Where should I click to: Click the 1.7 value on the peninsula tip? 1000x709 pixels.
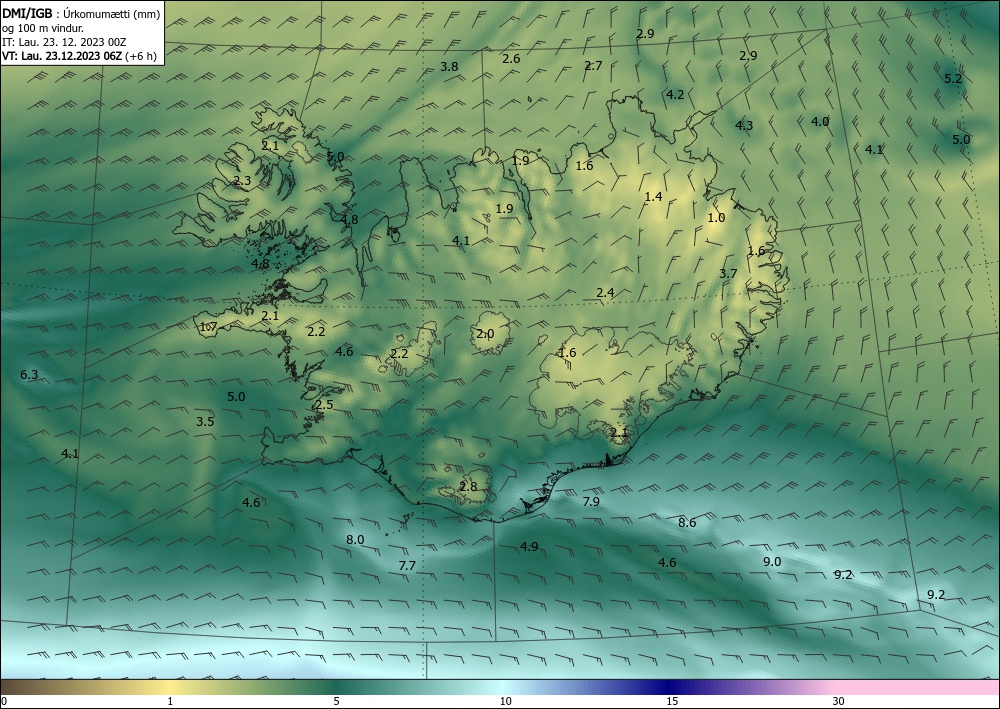pyautogui.click(x=209, y=328)
